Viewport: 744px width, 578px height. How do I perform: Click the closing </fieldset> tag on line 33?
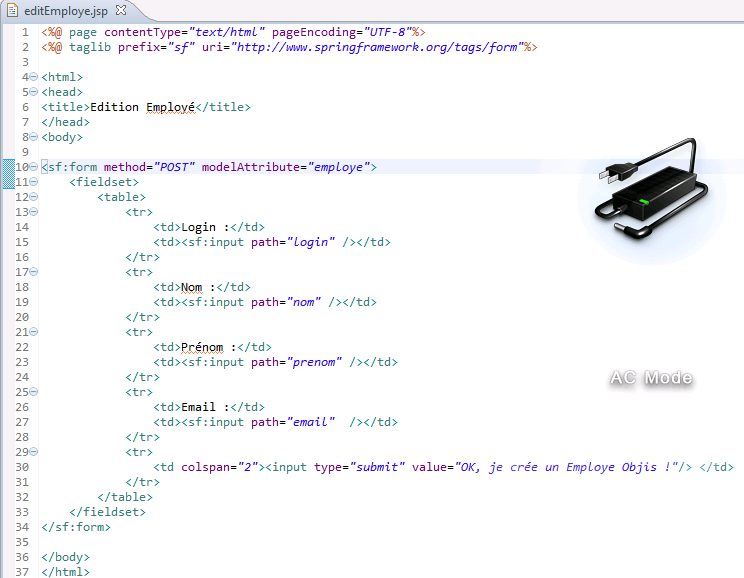pyautogui.click(x=107, y=512)
